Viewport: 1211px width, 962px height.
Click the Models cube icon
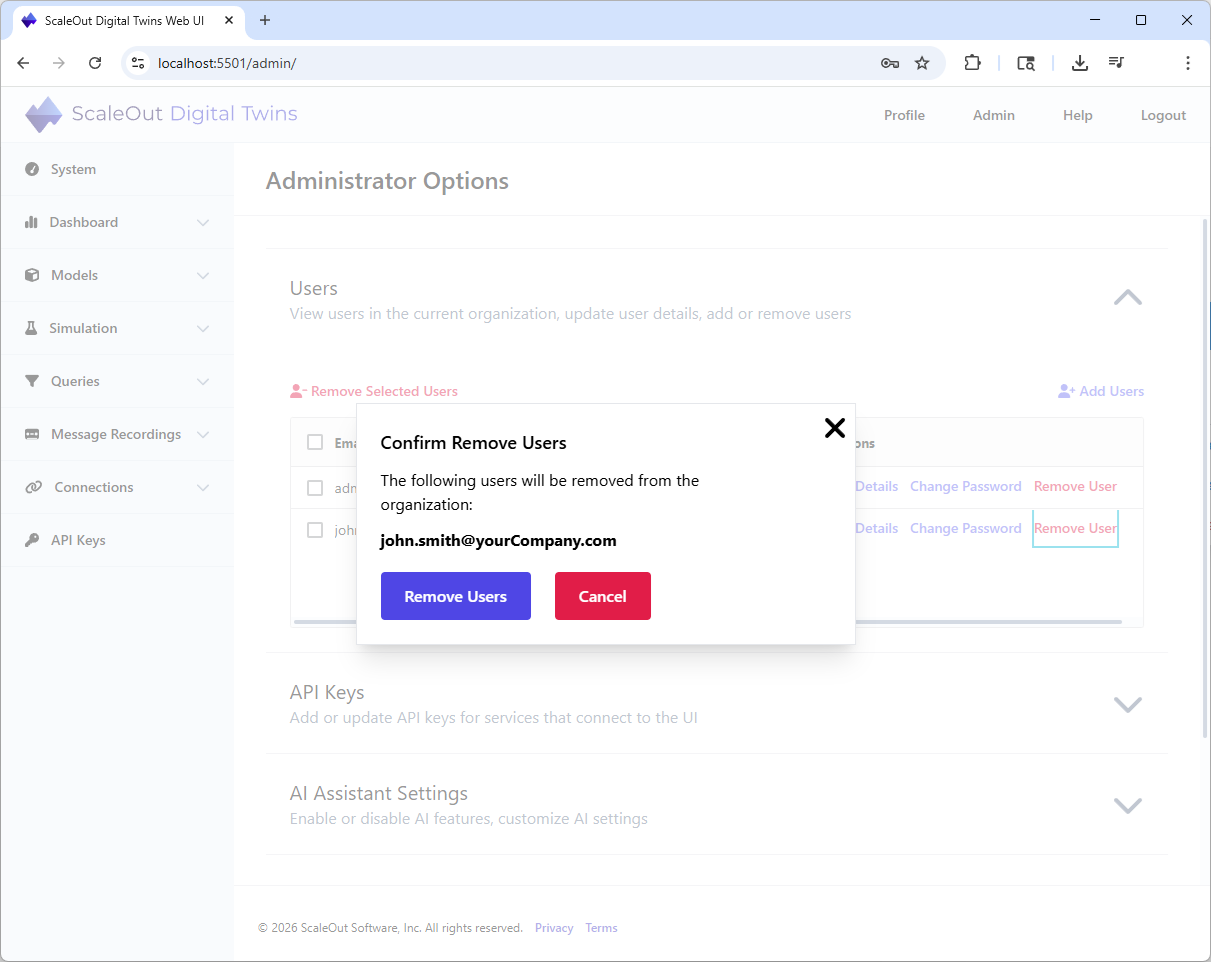(x=32, y=275)
